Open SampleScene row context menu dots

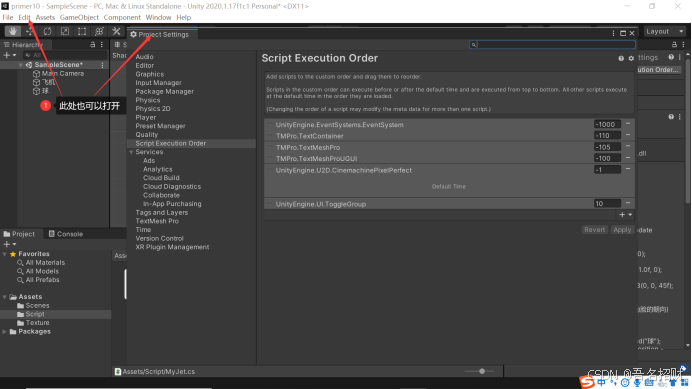pos(102,65)
